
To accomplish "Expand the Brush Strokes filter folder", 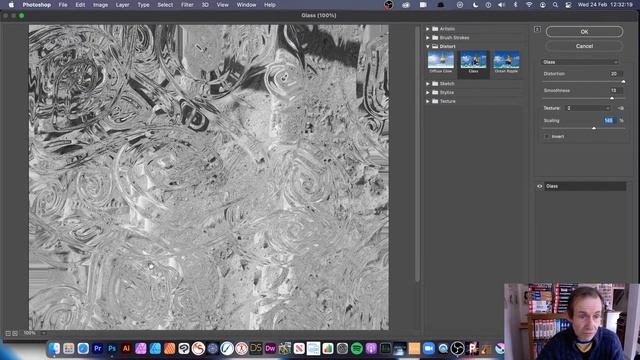I will point(428,38).
